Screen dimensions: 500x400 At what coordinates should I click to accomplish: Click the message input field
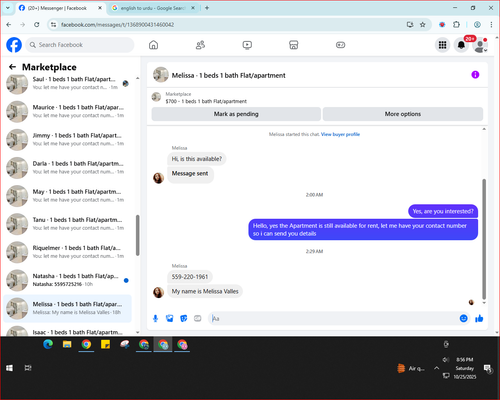tap(333, 318)
